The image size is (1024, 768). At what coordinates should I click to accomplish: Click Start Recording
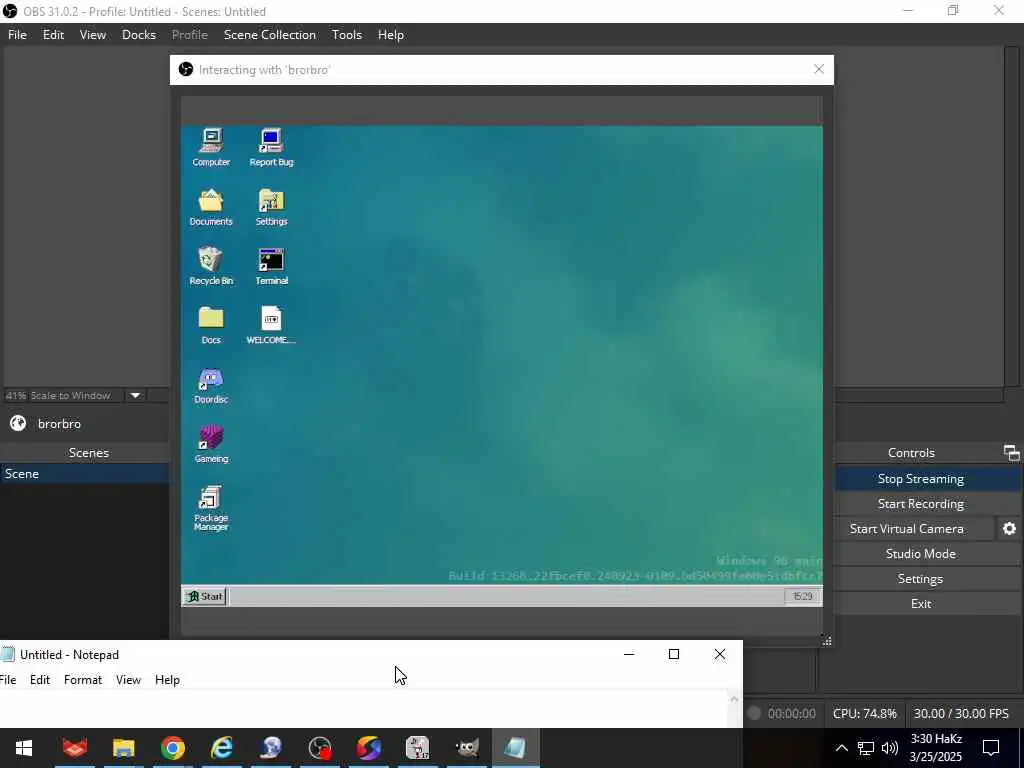(920, 504)
